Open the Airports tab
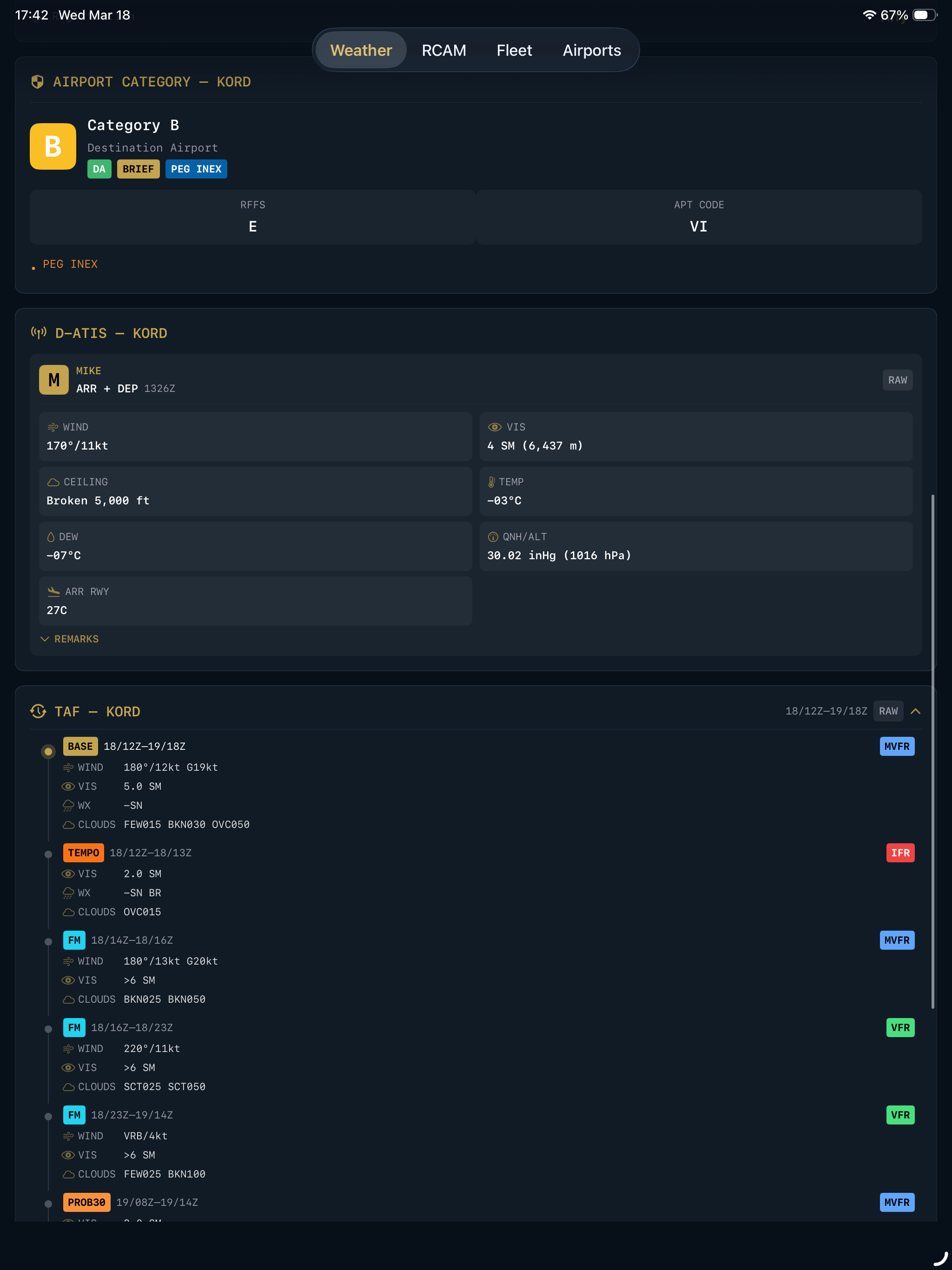This screenshot has height=1270, width=952. [591, 50]
